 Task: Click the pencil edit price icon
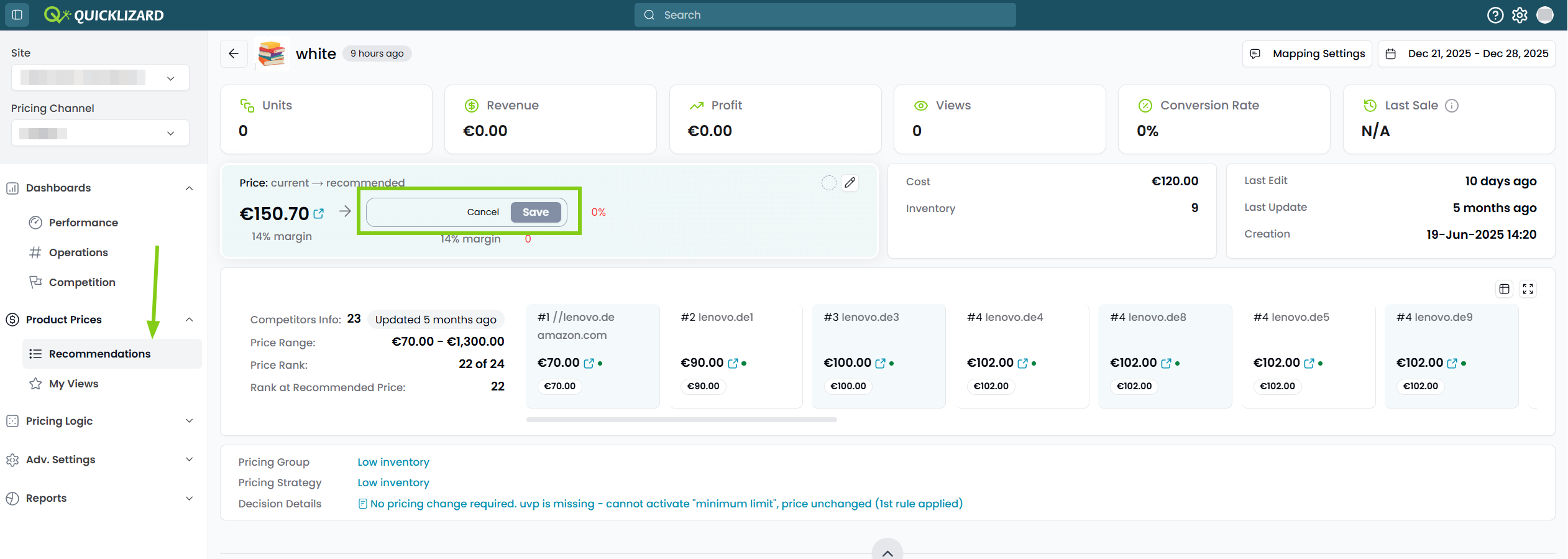[x=850, y=183]
